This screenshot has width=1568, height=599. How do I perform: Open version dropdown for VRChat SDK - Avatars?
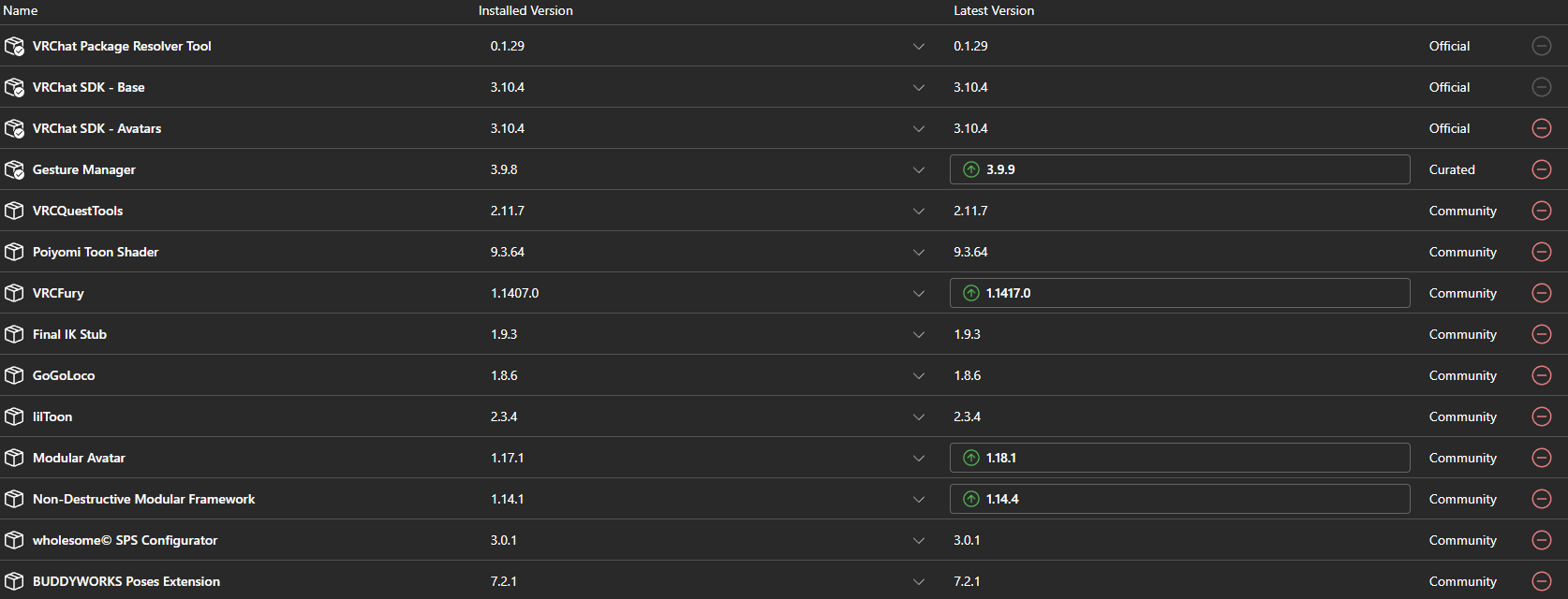[919, 129]
